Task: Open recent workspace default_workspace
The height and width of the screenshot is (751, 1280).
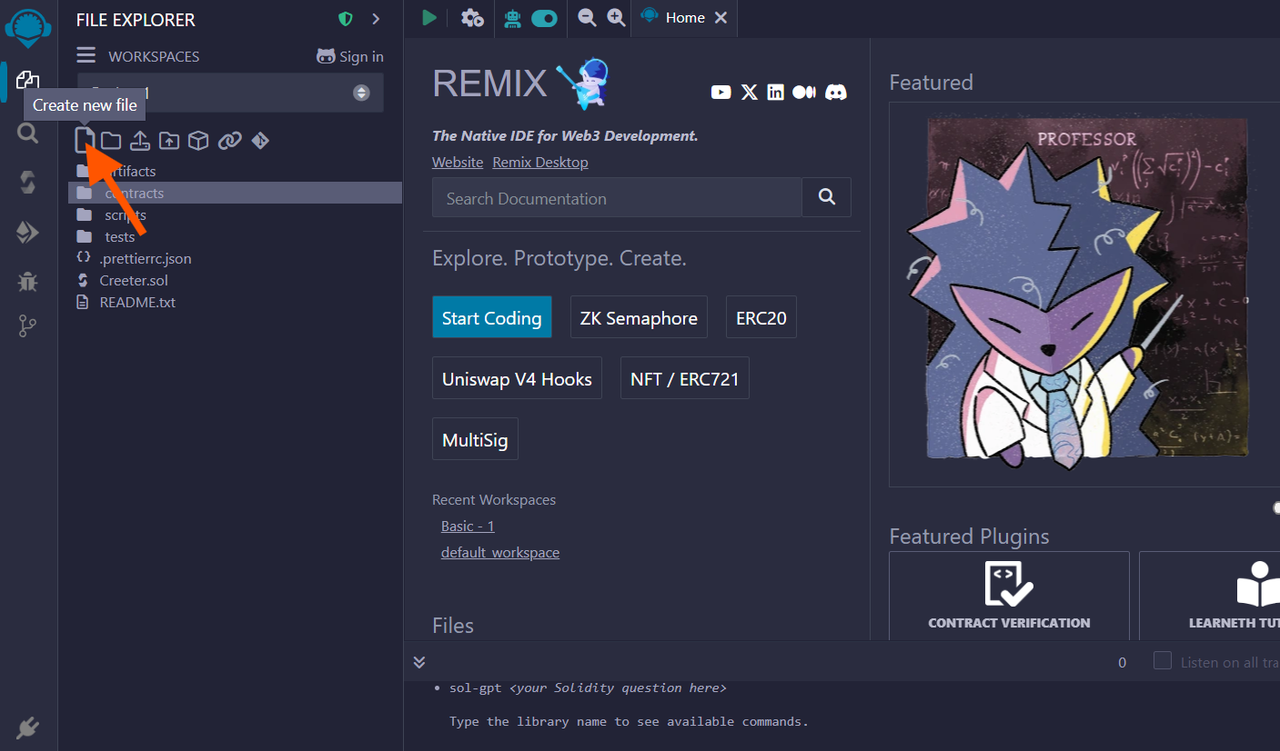Action: point(500,552)
